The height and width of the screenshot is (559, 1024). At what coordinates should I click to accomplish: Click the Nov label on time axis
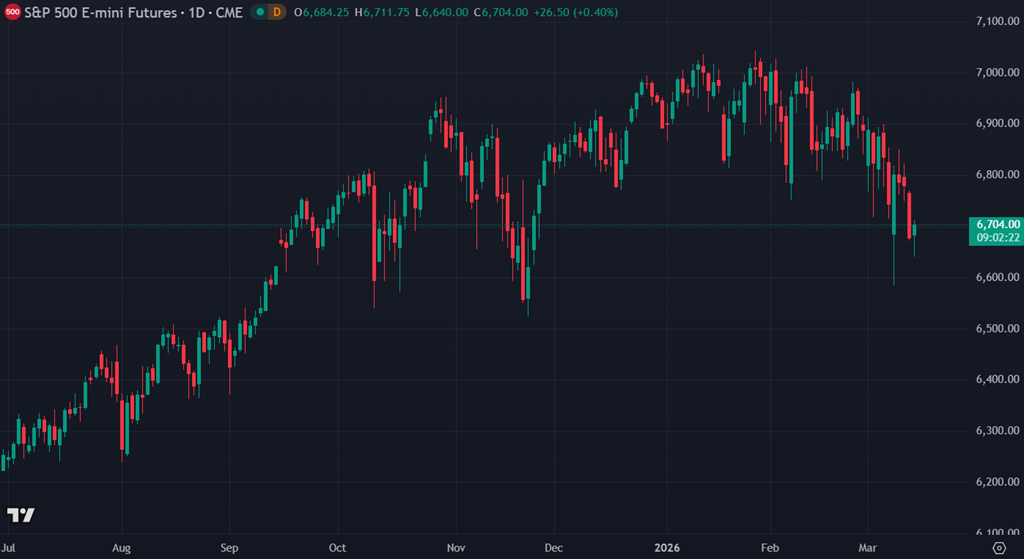coord(457,548)
